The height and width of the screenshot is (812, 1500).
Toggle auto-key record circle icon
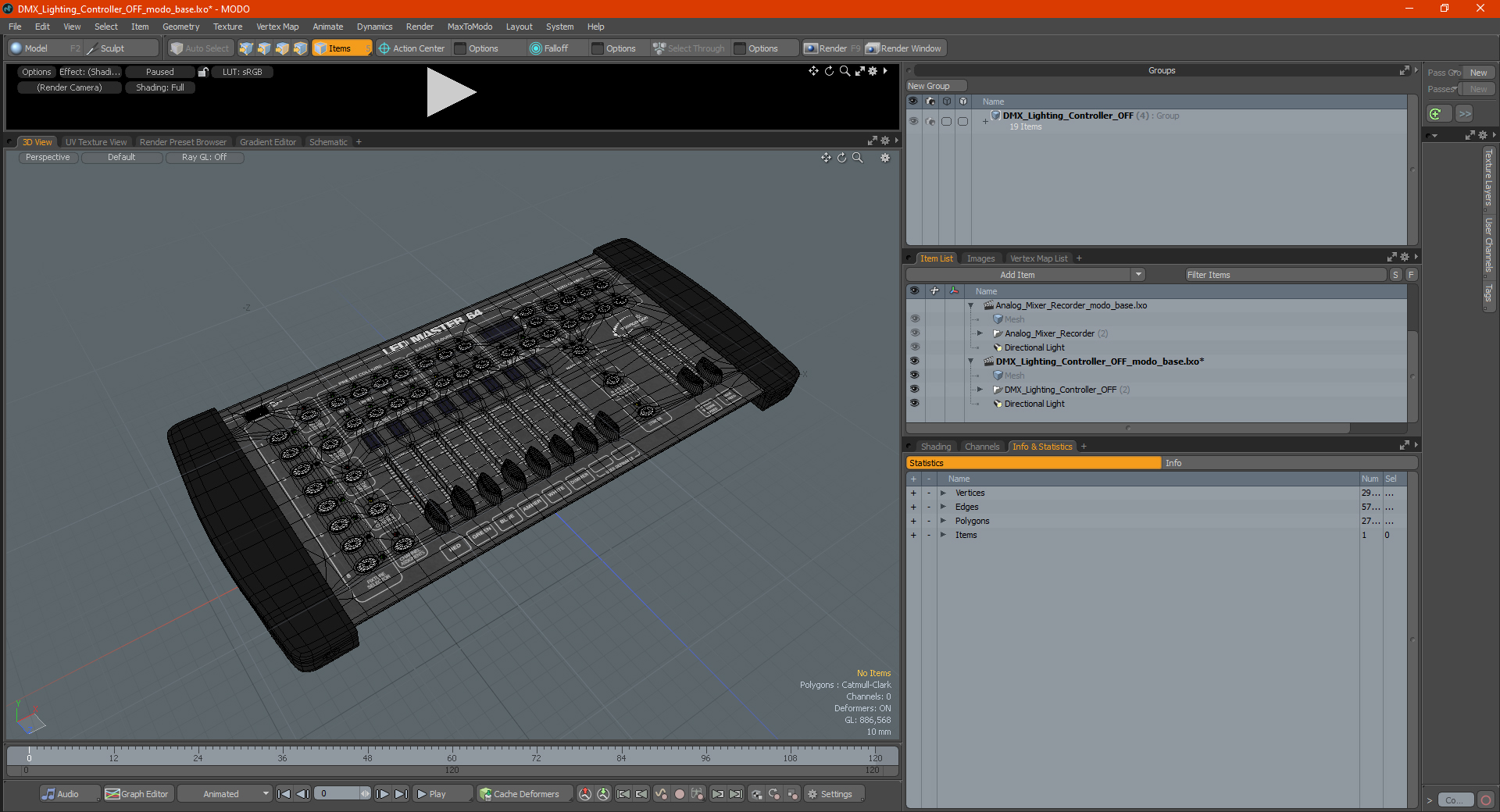tap(680, 794)
